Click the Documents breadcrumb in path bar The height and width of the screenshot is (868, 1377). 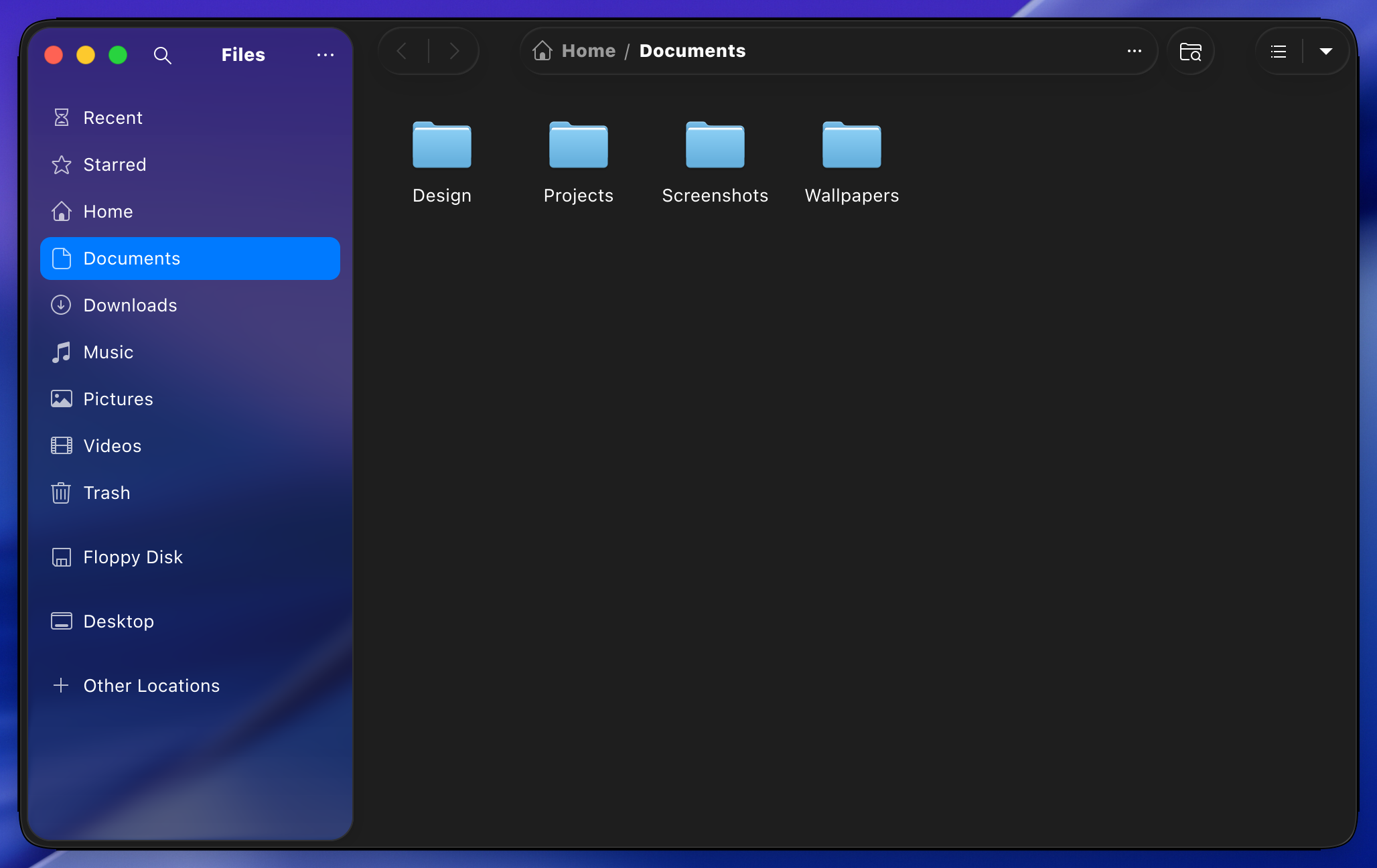[x=693, y=51]
